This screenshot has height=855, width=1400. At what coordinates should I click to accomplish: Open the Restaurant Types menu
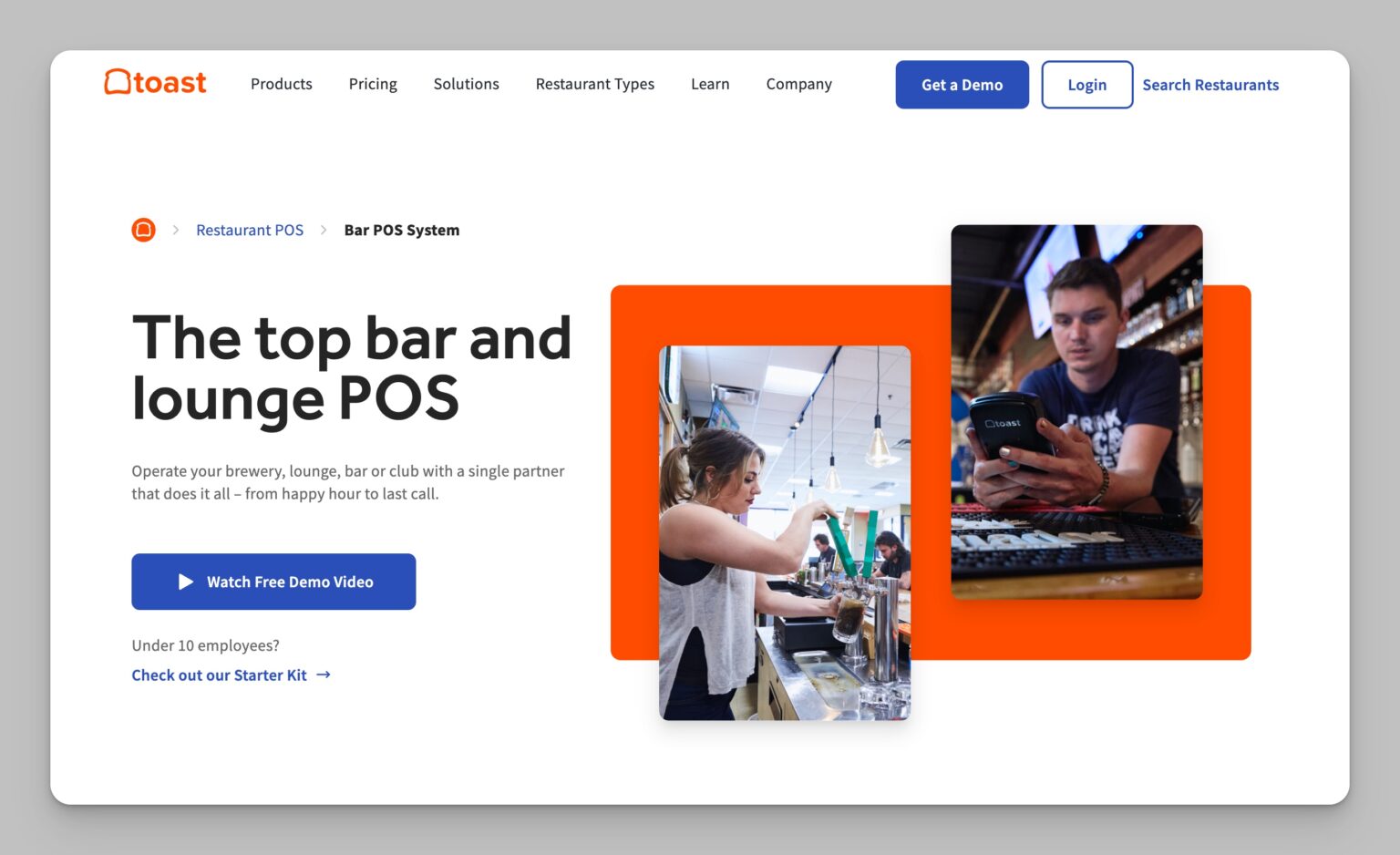[595, 84]
